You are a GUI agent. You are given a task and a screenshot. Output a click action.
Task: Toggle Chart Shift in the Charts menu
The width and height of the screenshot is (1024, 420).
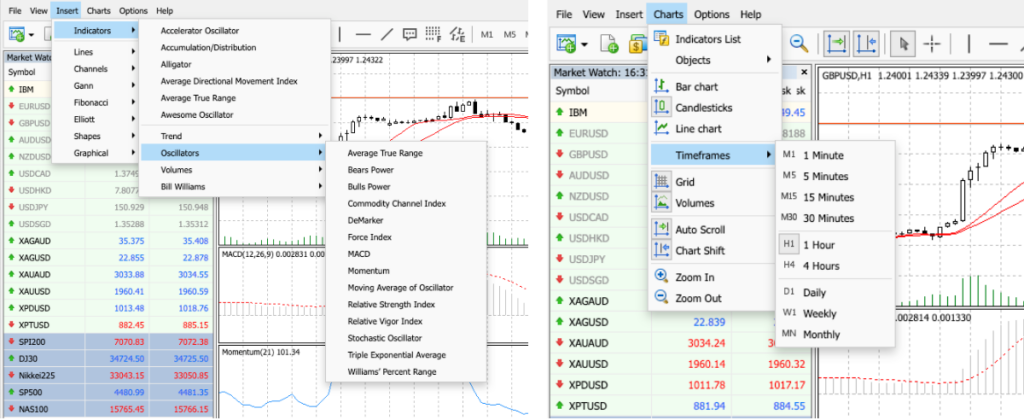pos(700,250)
